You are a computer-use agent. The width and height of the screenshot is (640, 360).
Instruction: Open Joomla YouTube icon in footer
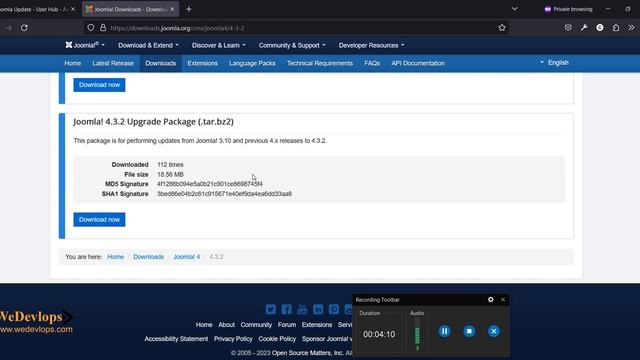click(302, 309)
